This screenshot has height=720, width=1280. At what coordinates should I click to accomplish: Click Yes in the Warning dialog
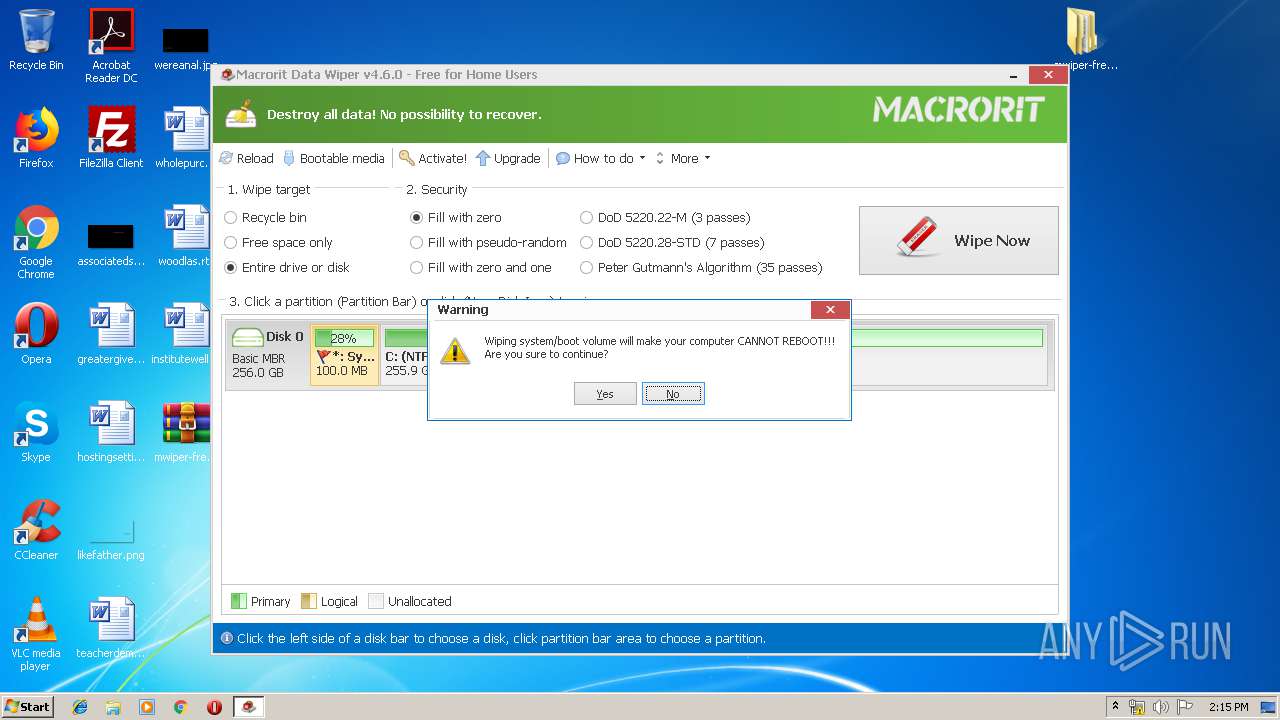coord(605,394)
